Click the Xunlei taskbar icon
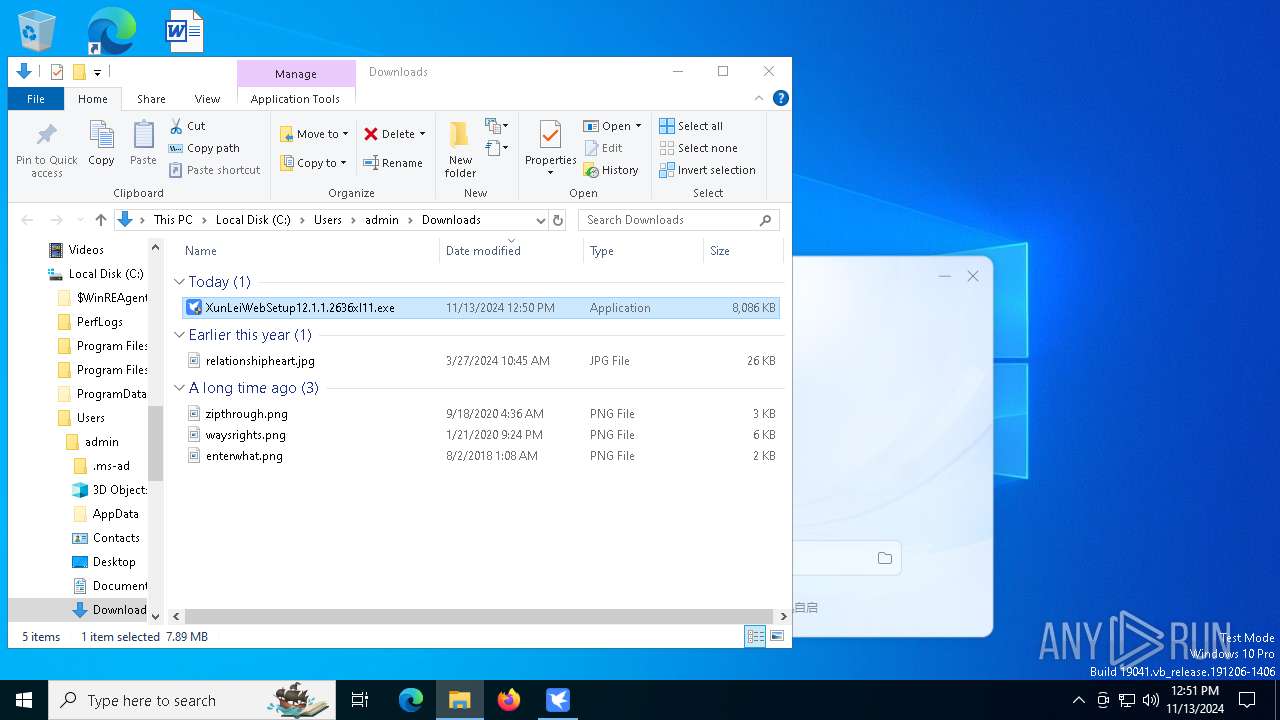Image resolution: width=1280 pixels, height=720 pixels. tap(558, 700)
